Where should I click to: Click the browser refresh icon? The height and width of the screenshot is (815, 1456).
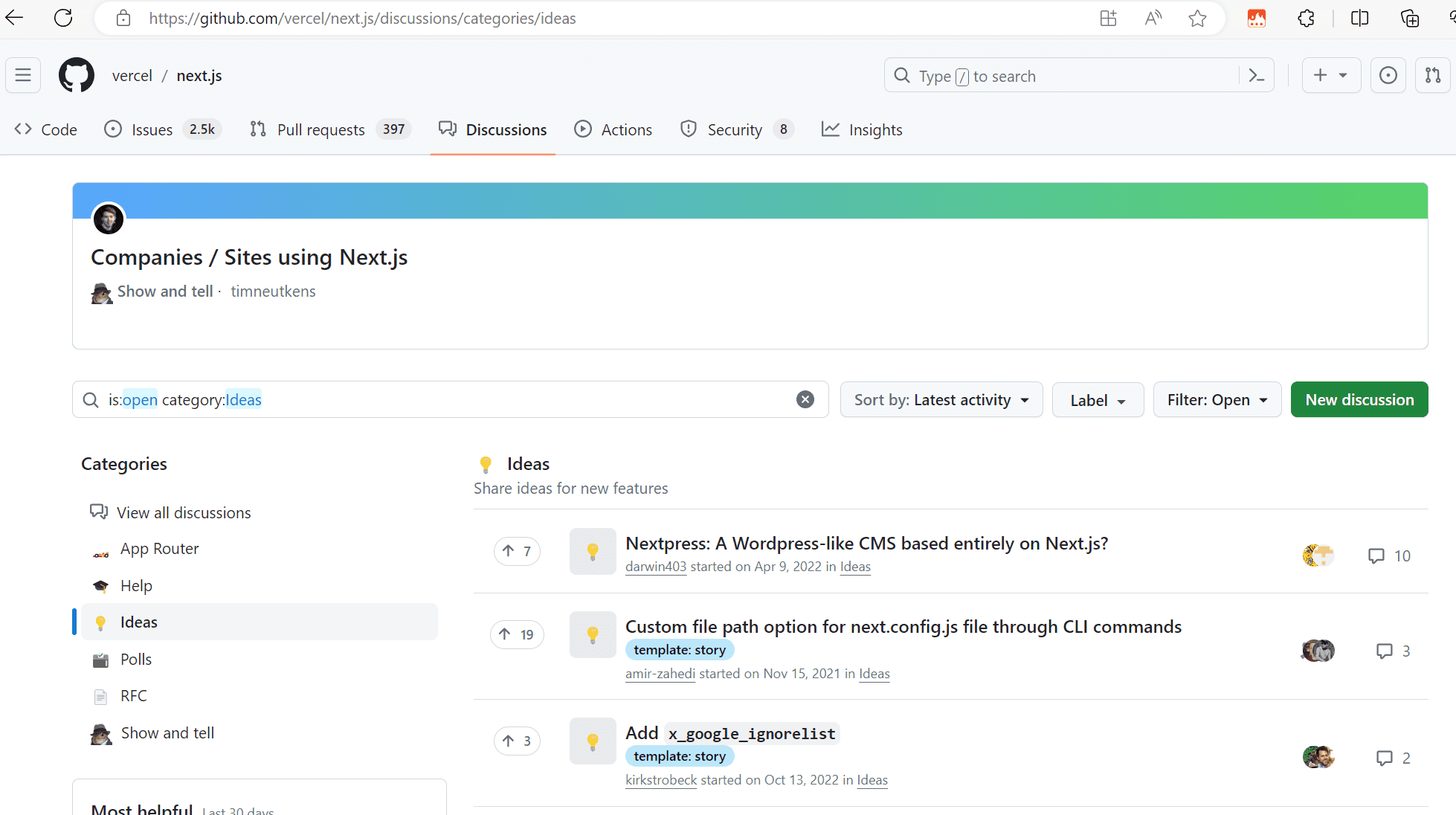pos(63,18)
